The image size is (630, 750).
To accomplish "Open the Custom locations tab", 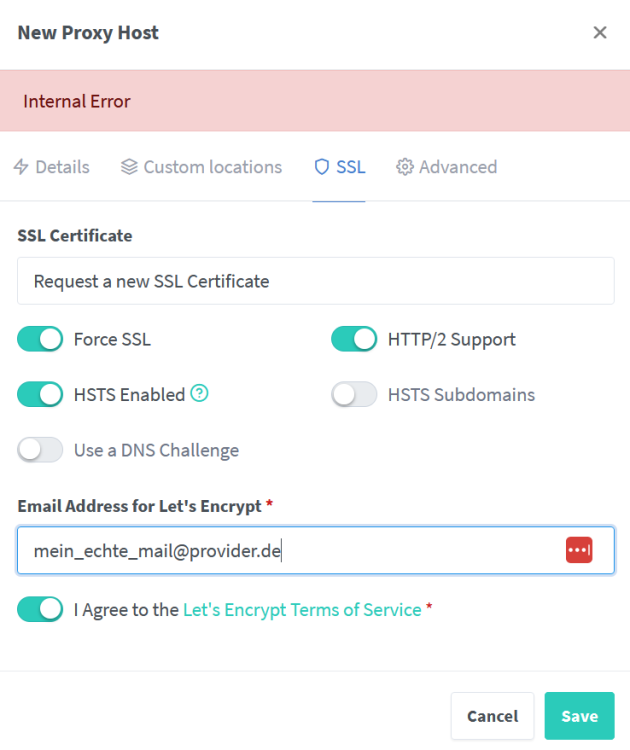I will [201, 167].
